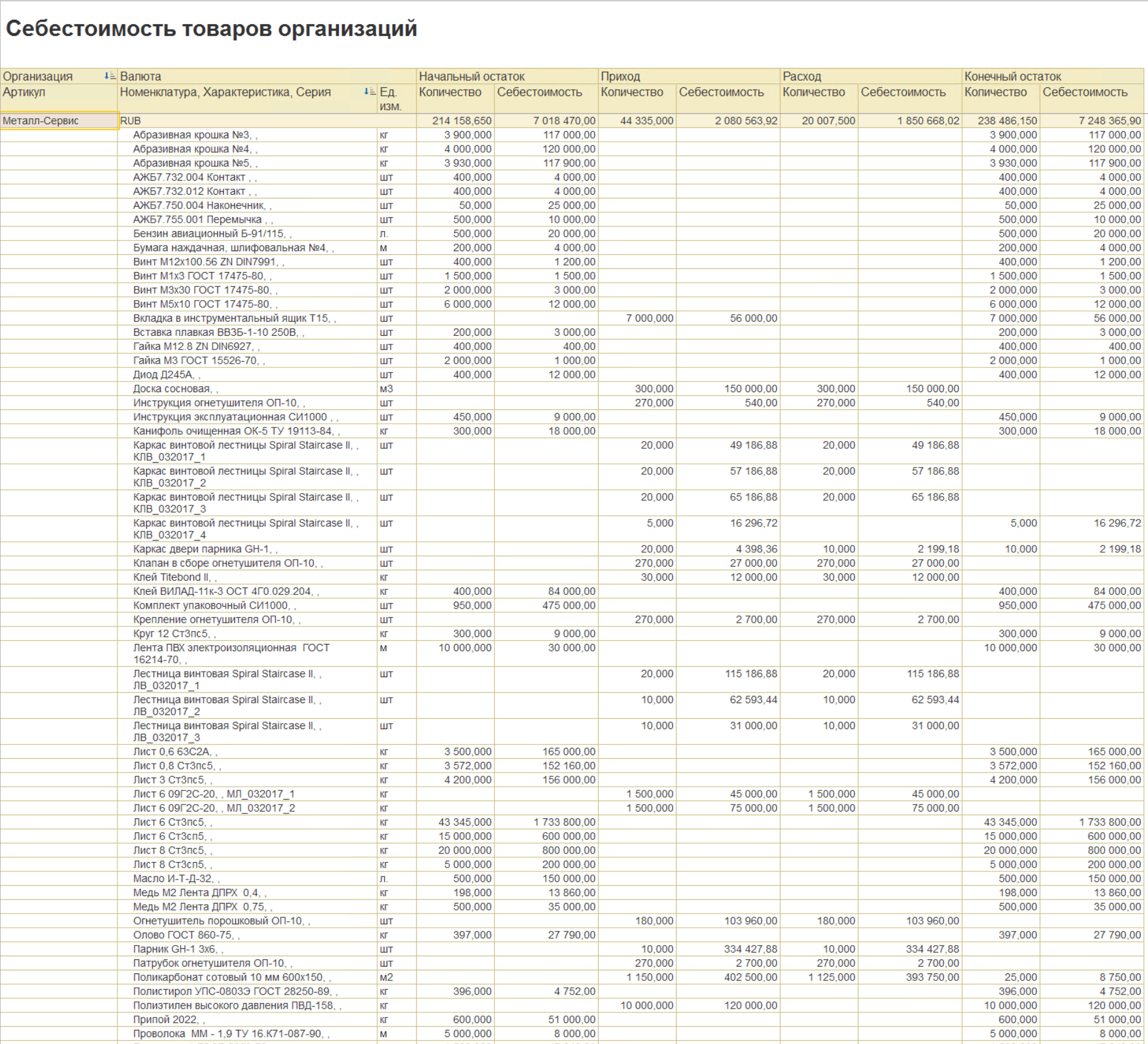1148x1044 pixels.
Task: Click total ending cost 7 248 365,90
Action: point(1110,121)
